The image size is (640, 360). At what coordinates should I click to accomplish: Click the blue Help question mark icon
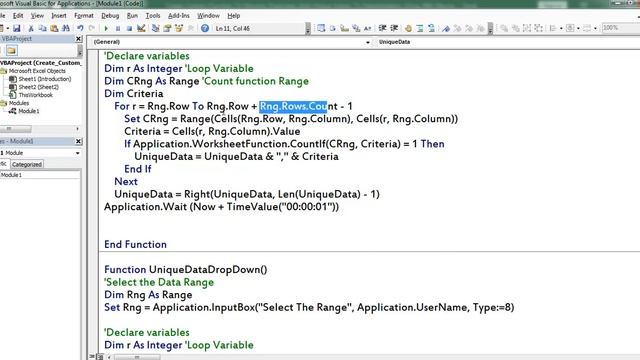pos(205,28)
